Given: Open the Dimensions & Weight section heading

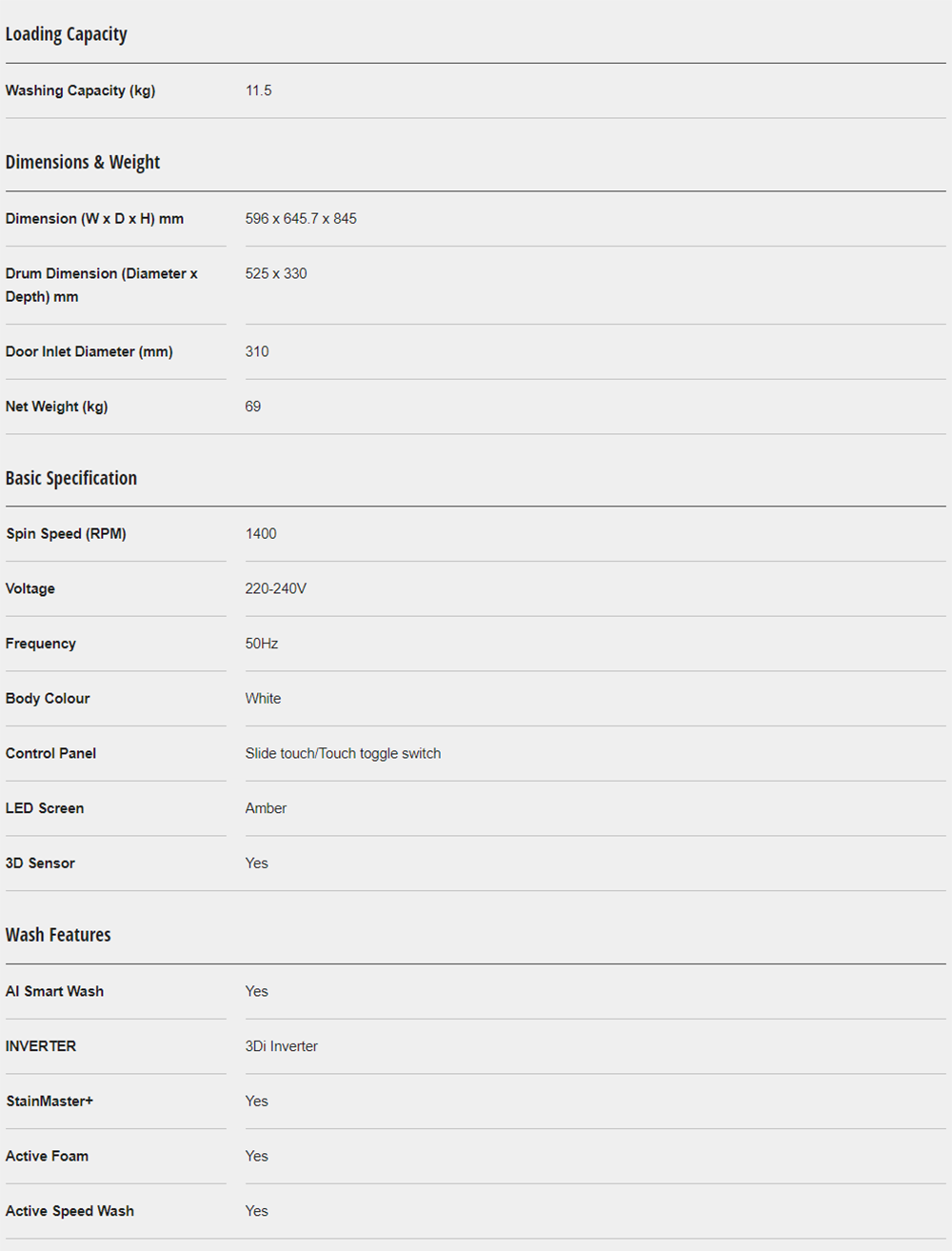Looking at the screenshot, I should (x=83, y=162).
